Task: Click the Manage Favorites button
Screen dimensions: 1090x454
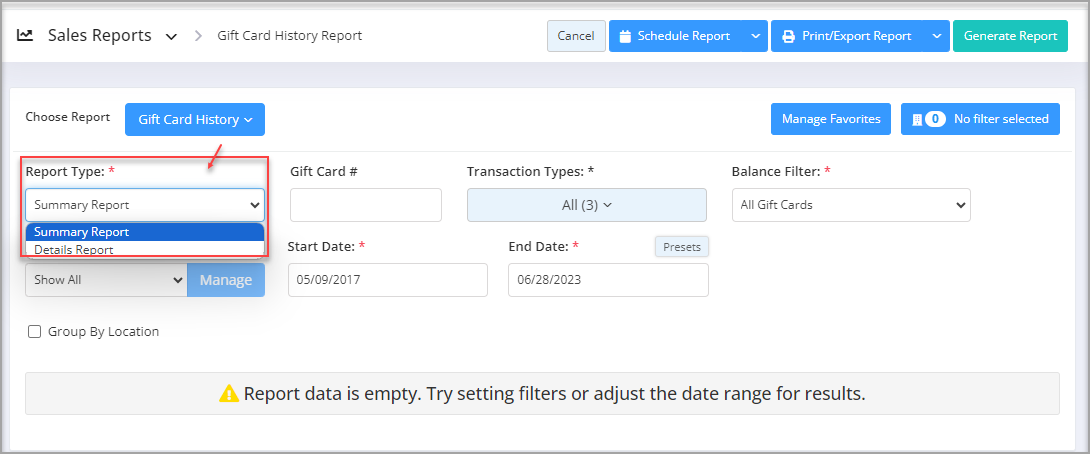Action: 831,119
